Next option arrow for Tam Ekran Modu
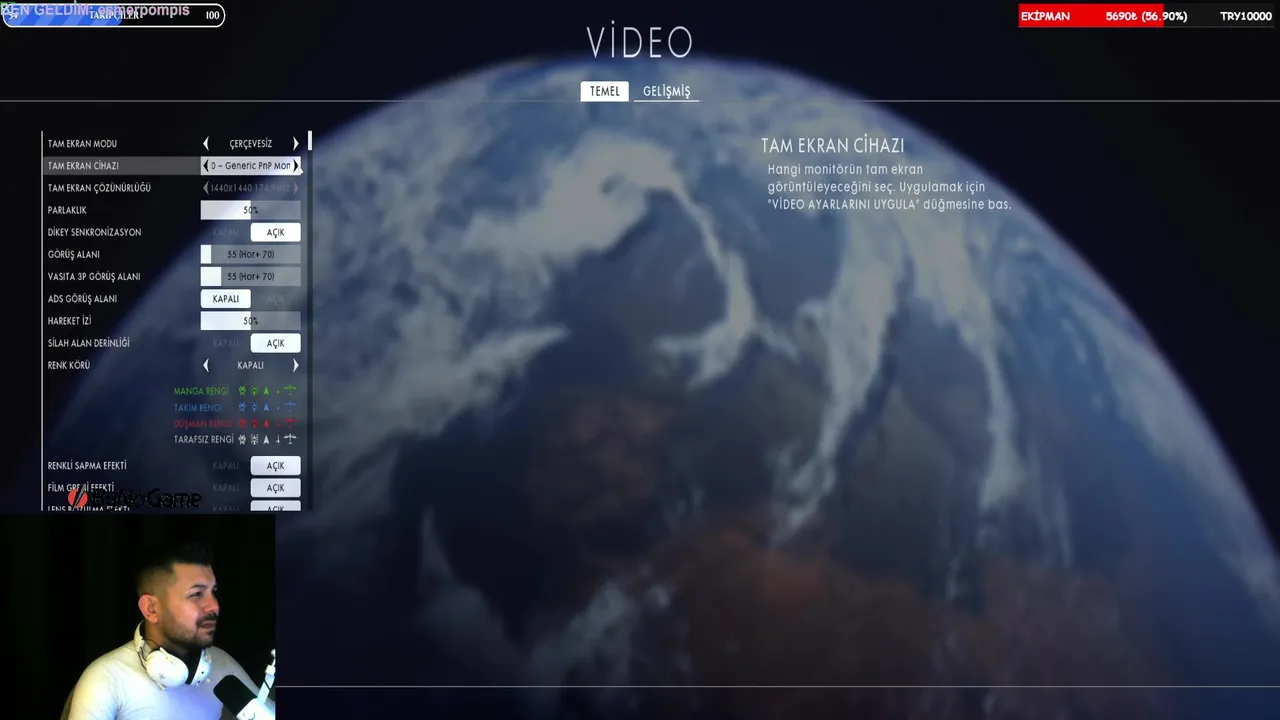Screen dimensions: 1280x720 click(295, 144)
